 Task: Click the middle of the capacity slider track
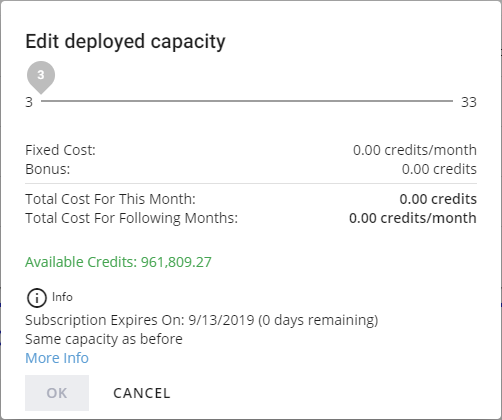pos(247,101)
